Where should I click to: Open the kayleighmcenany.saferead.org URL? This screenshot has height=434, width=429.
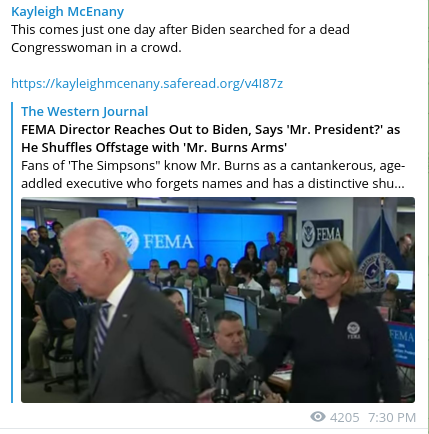147,83
